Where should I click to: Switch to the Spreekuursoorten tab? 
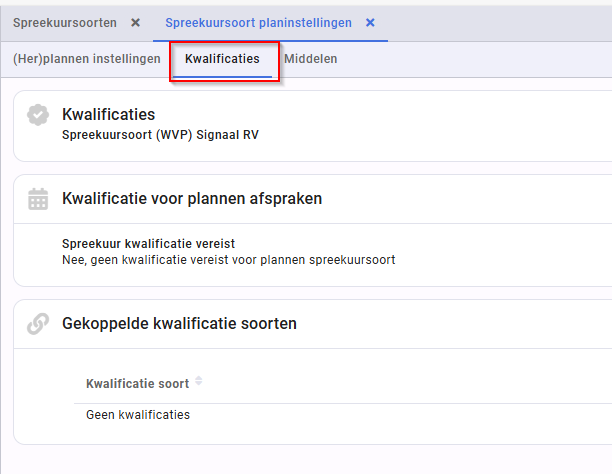click(x=65, y=23)
